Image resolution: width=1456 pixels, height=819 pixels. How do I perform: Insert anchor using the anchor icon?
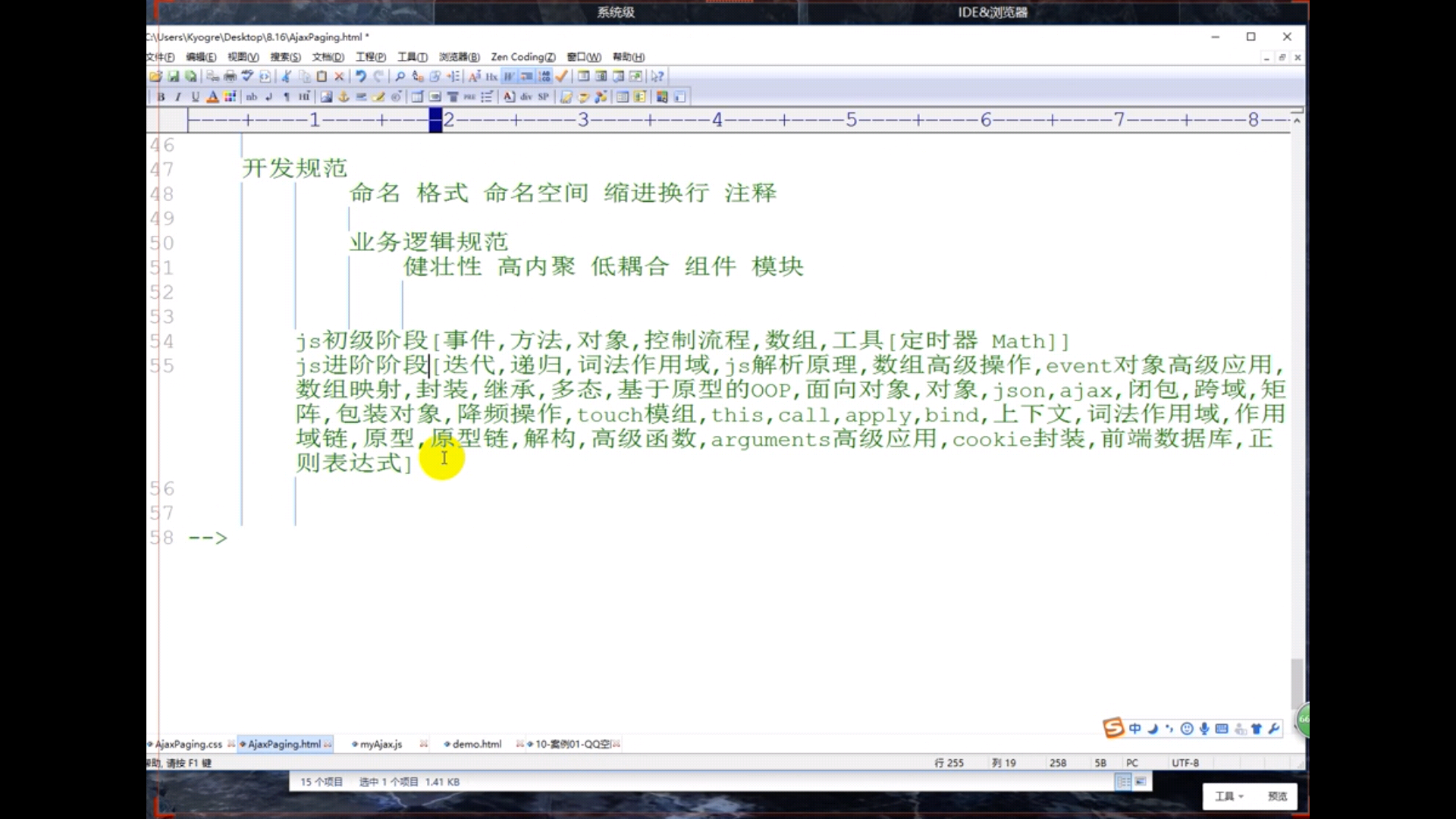click(344, 97)
